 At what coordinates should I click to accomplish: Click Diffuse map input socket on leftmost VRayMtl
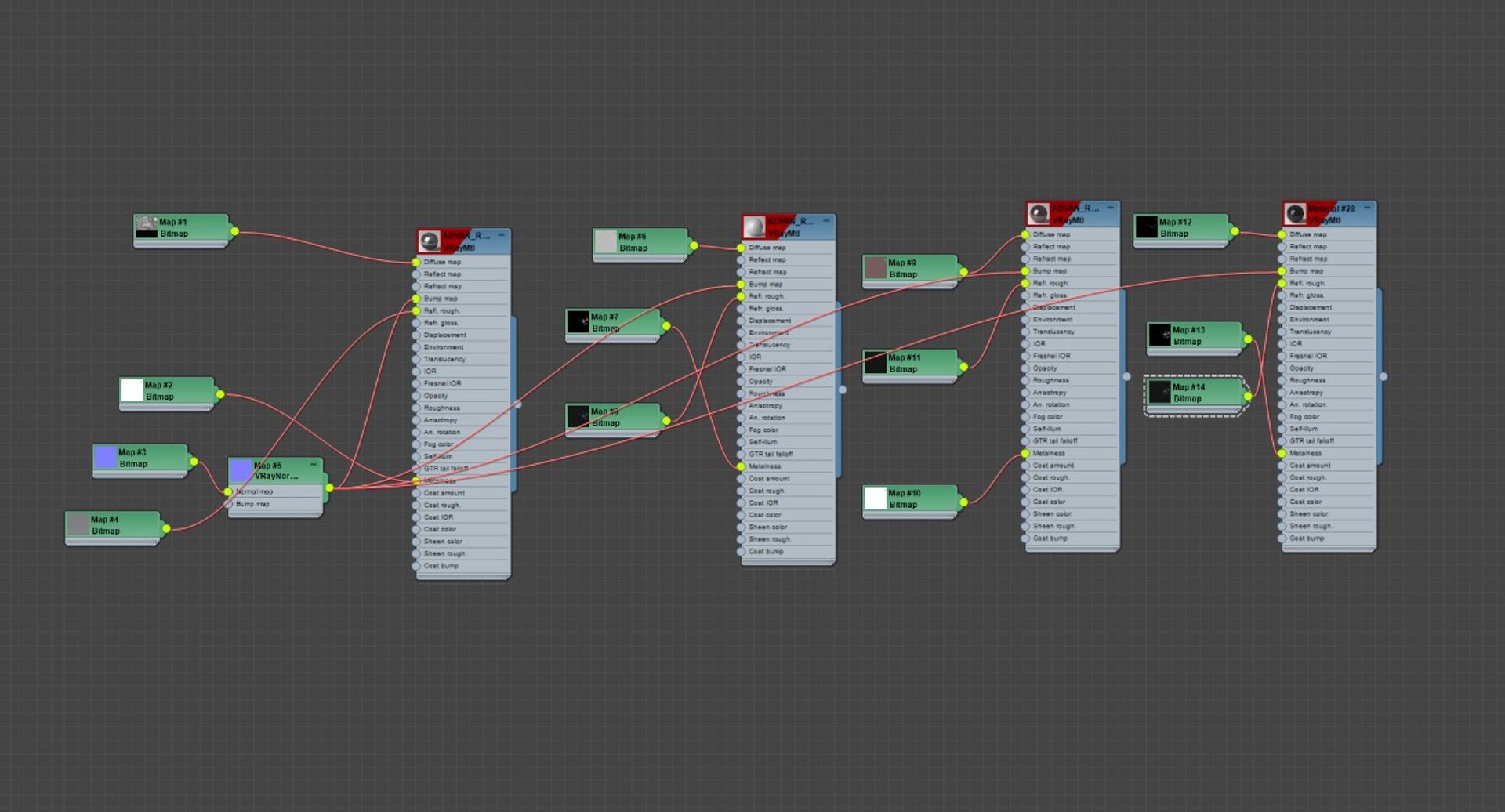416,262
